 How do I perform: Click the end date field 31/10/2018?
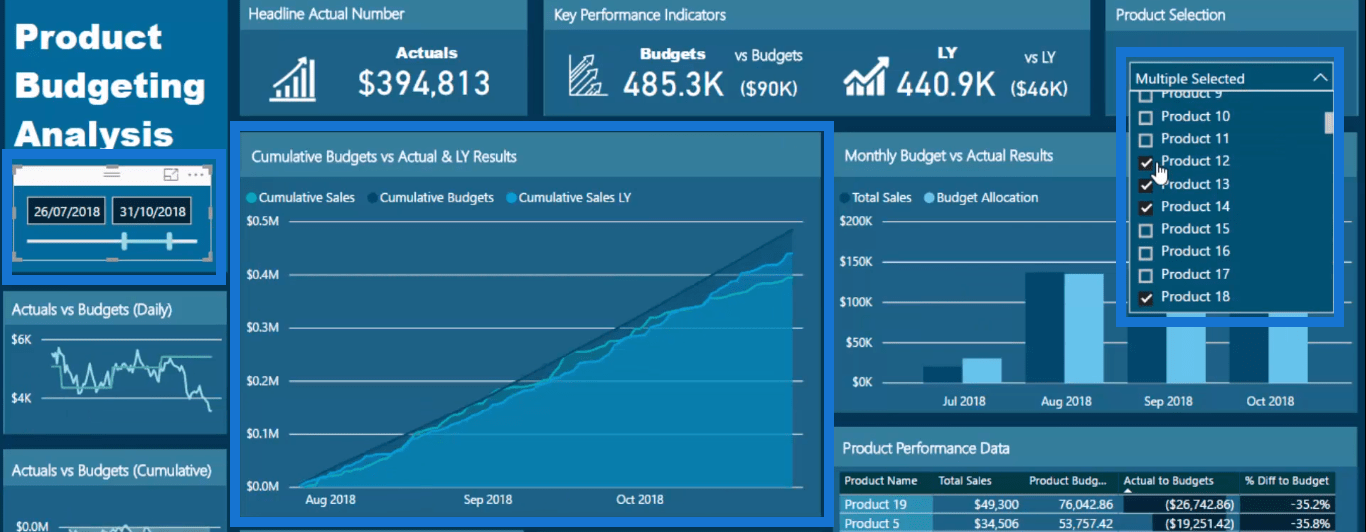coord(151,212)
